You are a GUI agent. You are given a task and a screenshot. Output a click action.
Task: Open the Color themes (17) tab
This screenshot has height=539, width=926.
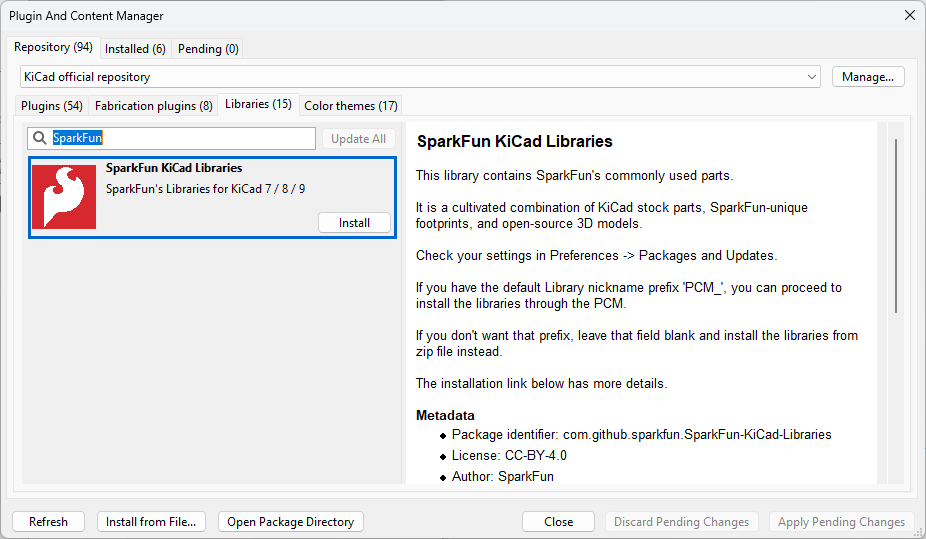351,106
